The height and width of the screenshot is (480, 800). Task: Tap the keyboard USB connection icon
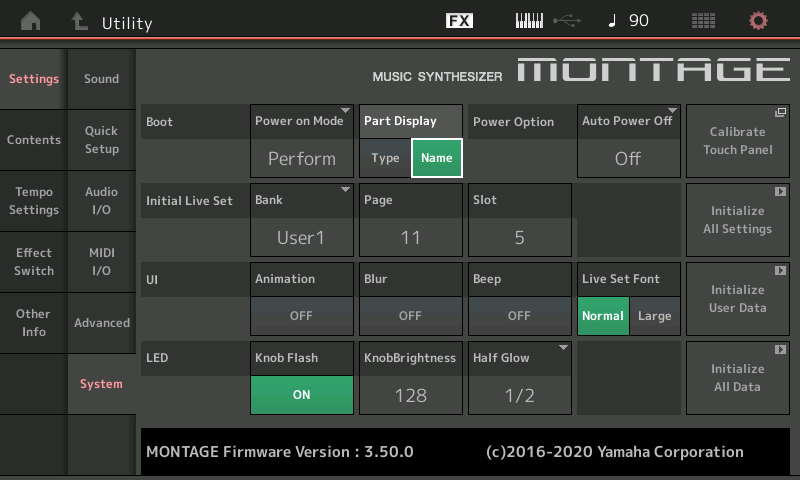pos(546,21)
